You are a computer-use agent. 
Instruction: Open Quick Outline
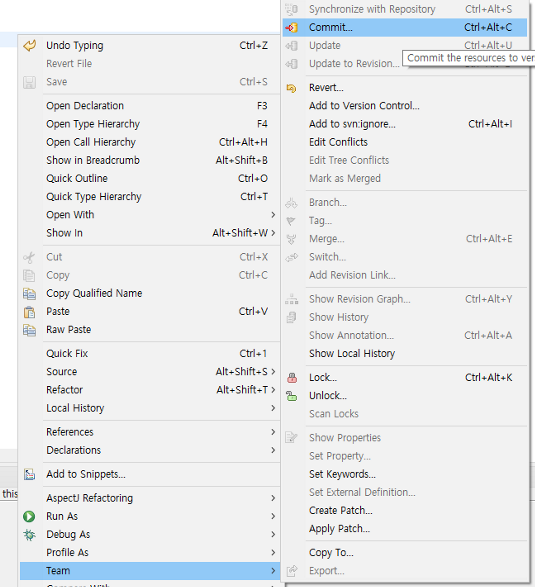(150, 179)
